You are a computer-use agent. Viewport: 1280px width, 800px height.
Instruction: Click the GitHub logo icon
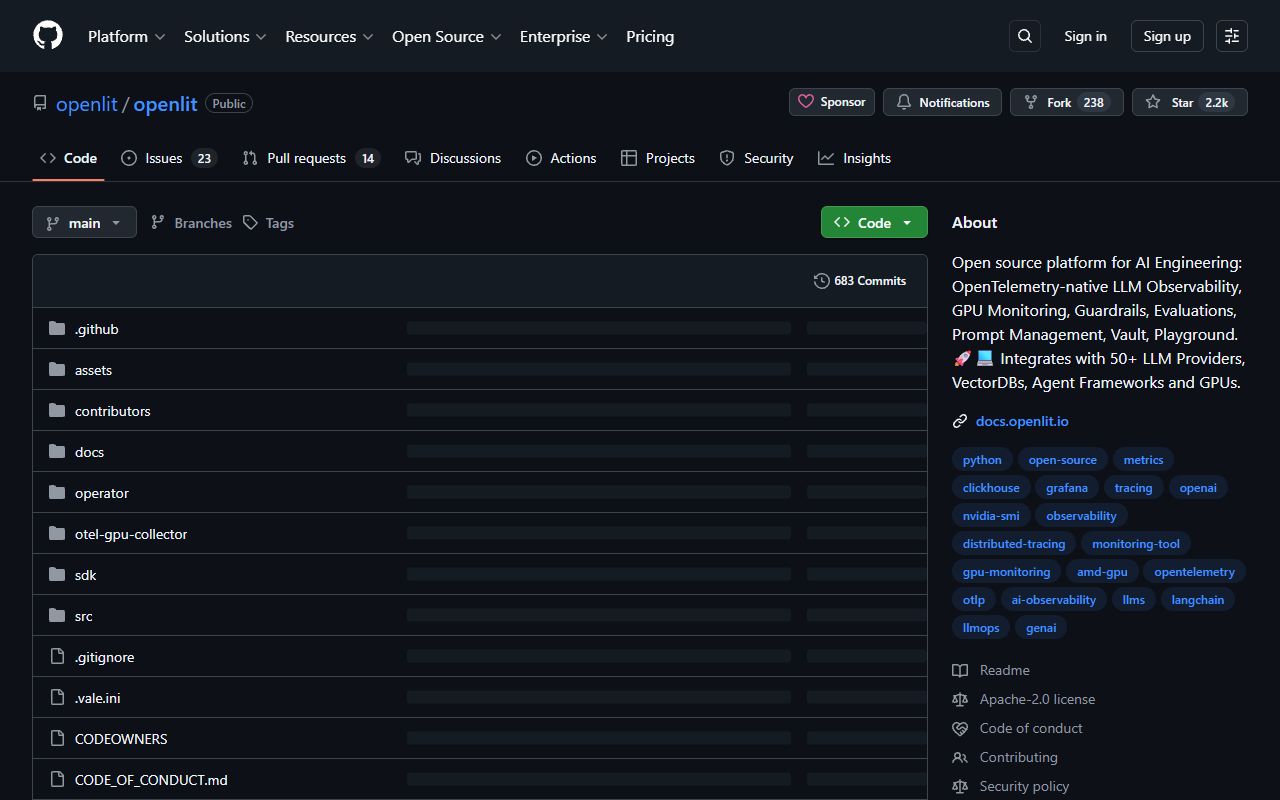pyautogui.click(x=47, y=35)
